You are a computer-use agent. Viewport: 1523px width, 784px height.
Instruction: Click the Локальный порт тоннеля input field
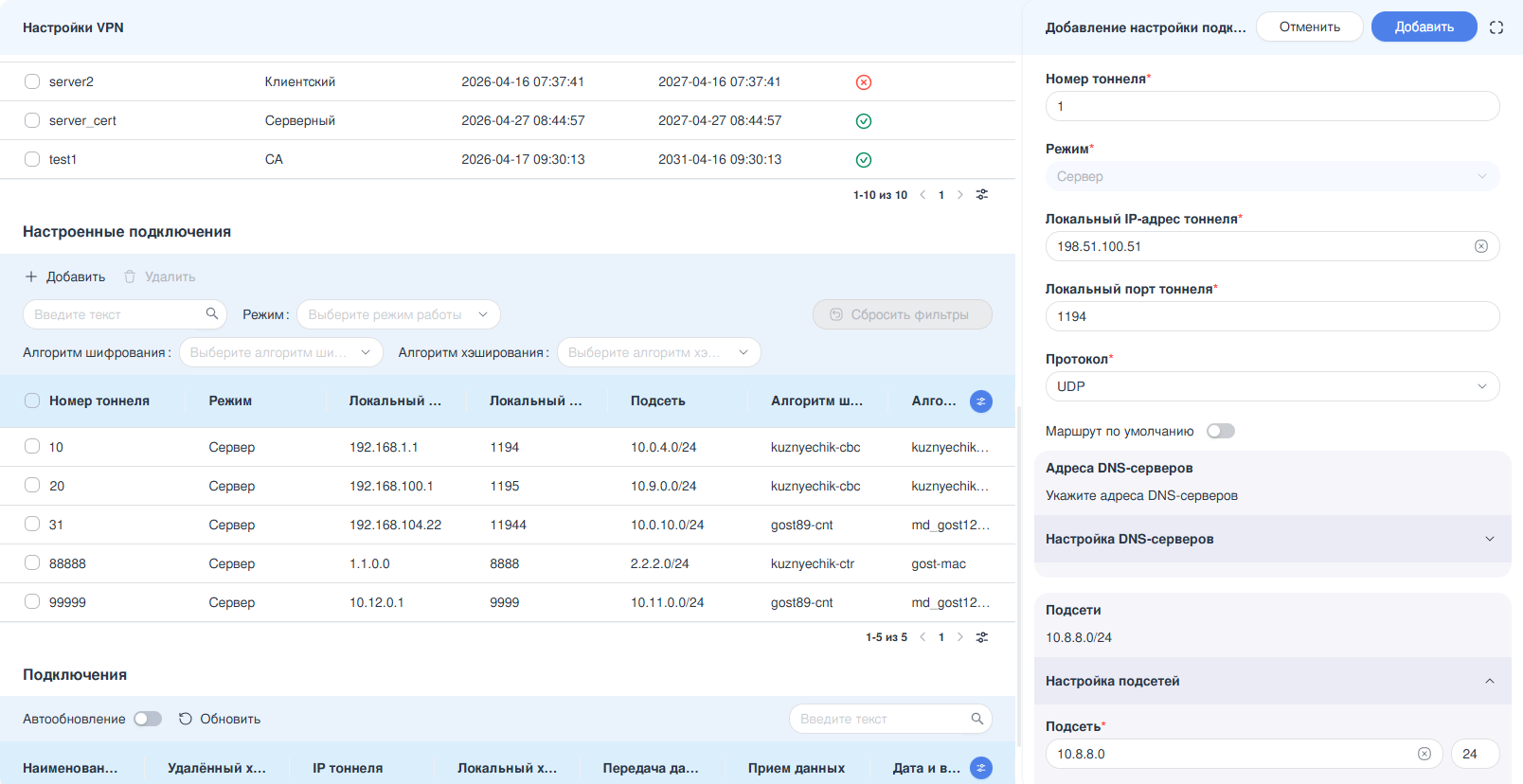tap(1272, 316)
